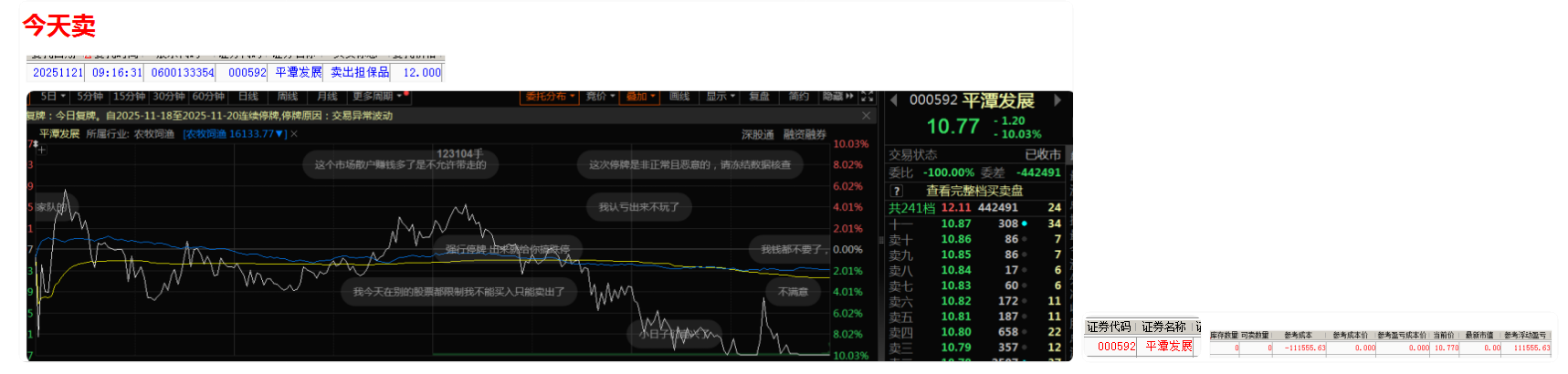The image size is (1568, 374).
Task: Click date cell 20251121 in order record
Action: (58, 73)
